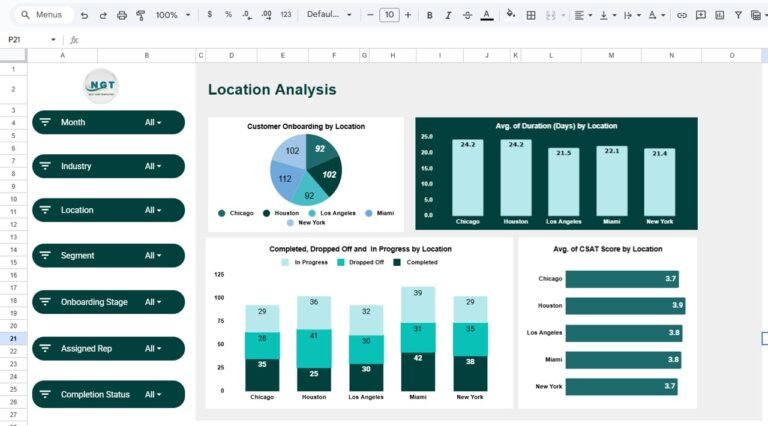This screenshot has height=426, width=768.
Task: Click the font size field
Action: pos(389,15)
